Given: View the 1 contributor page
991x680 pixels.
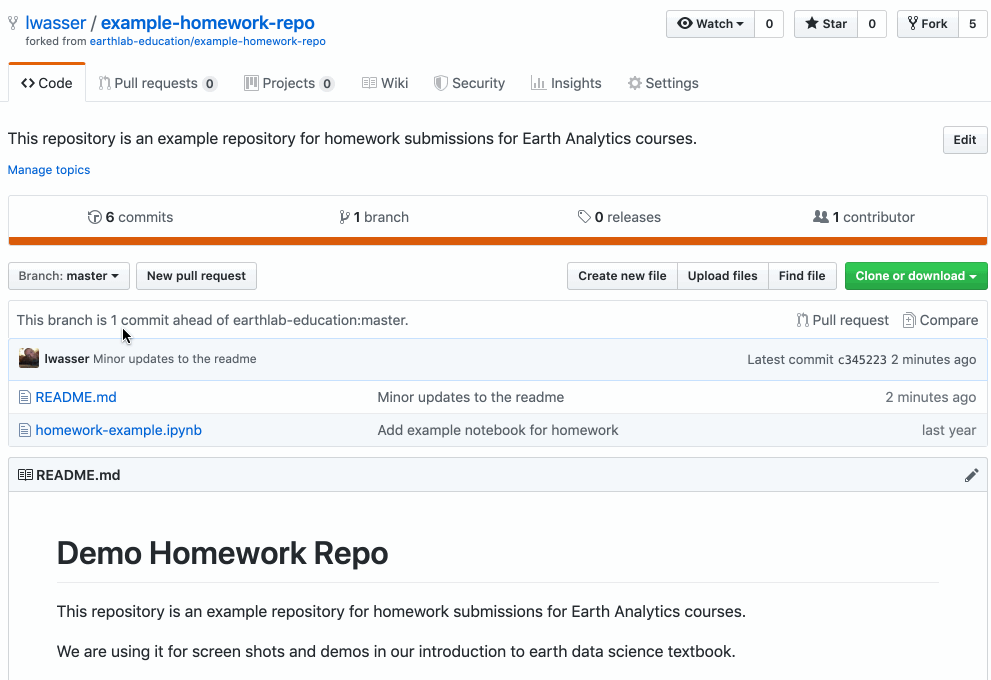Looking at the screenshot, I should [863, 217].
